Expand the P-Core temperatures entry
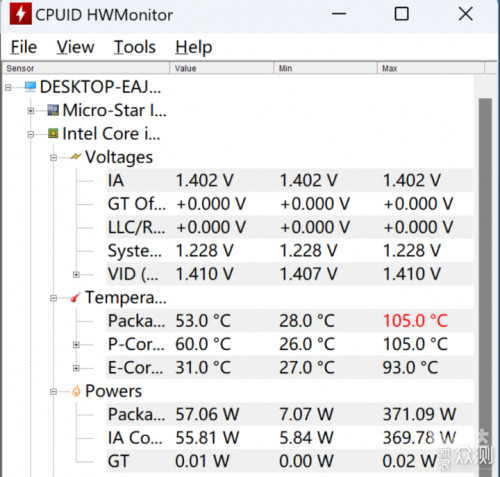500x477 pixels. pyautogui.click(x=76, y=345)
